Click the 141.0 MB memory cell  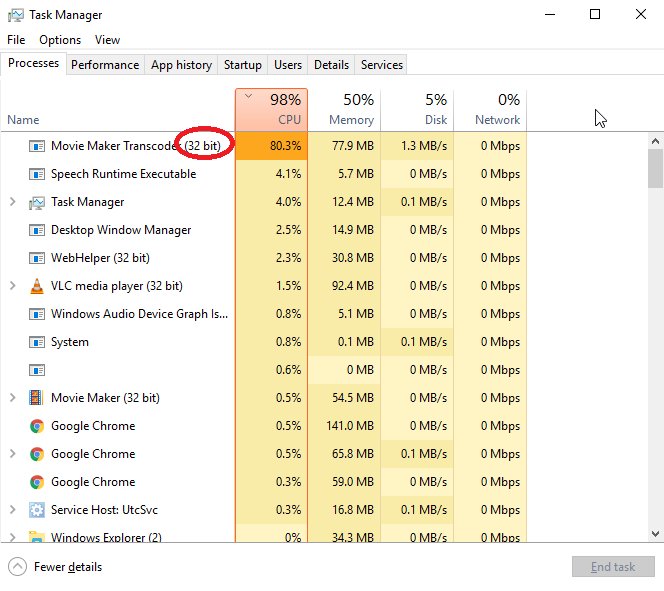click(x=344, y=426)
